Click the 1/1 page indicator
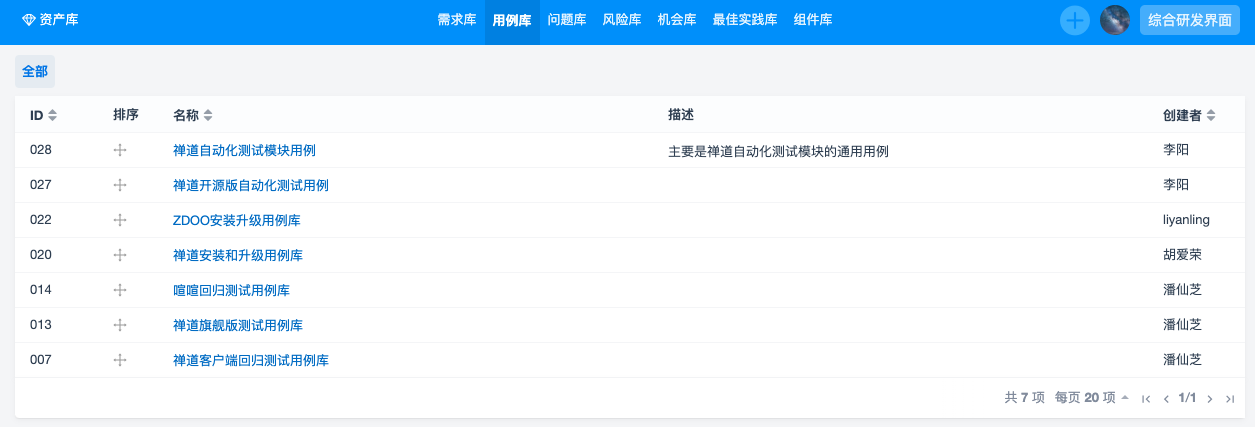Image resolution: width=1255 pixels, height=427 pixels. click(1188, 398)
